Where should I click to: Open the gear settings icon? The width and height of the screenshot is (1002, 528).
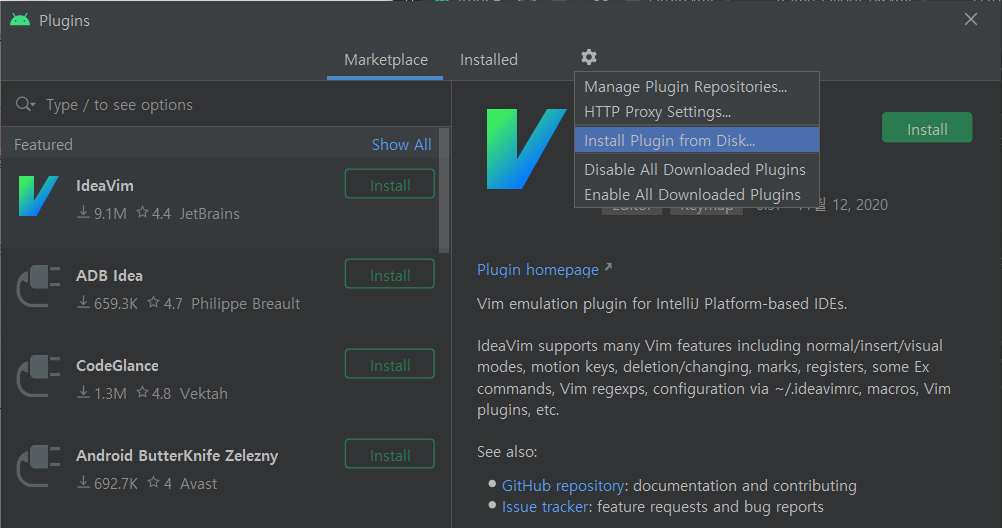pos(589,58)
